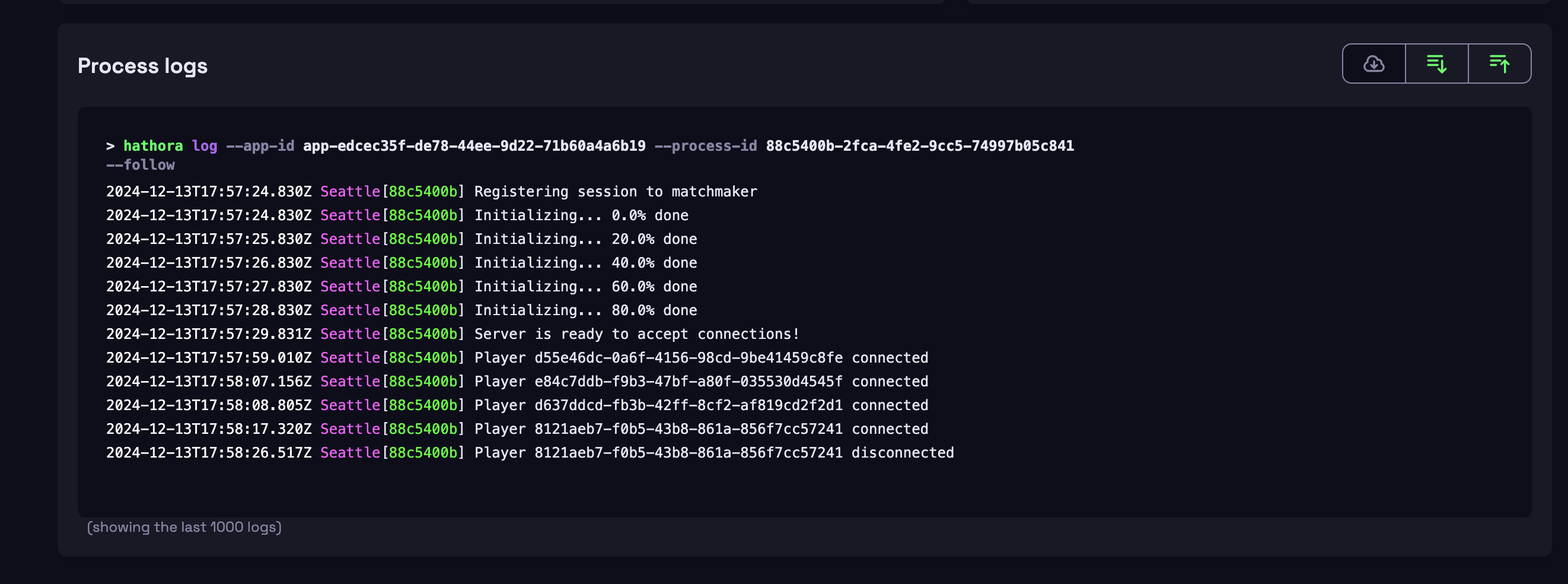Click the Initializing 60.0% done log entry
This screenshot has height=584, width=1568.
click(x=401, y=287)
